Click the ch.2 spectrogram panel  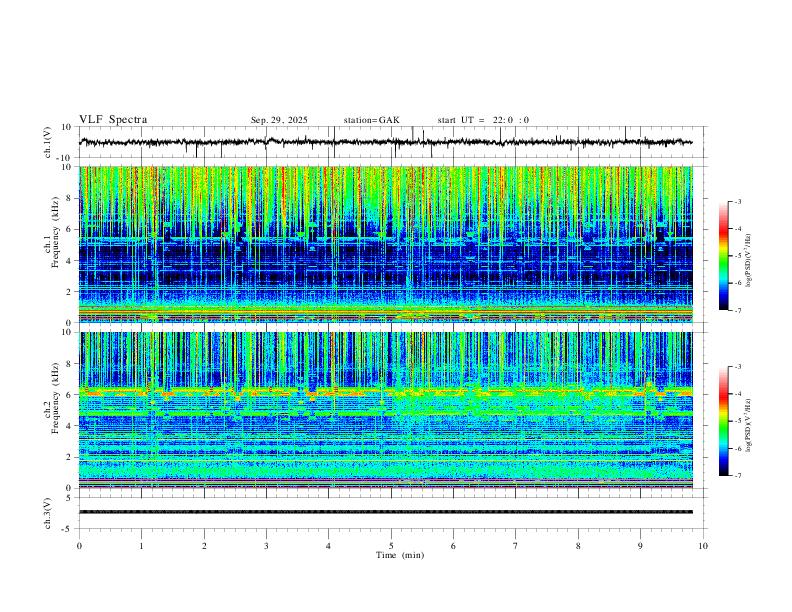click(x=386, y=410)
